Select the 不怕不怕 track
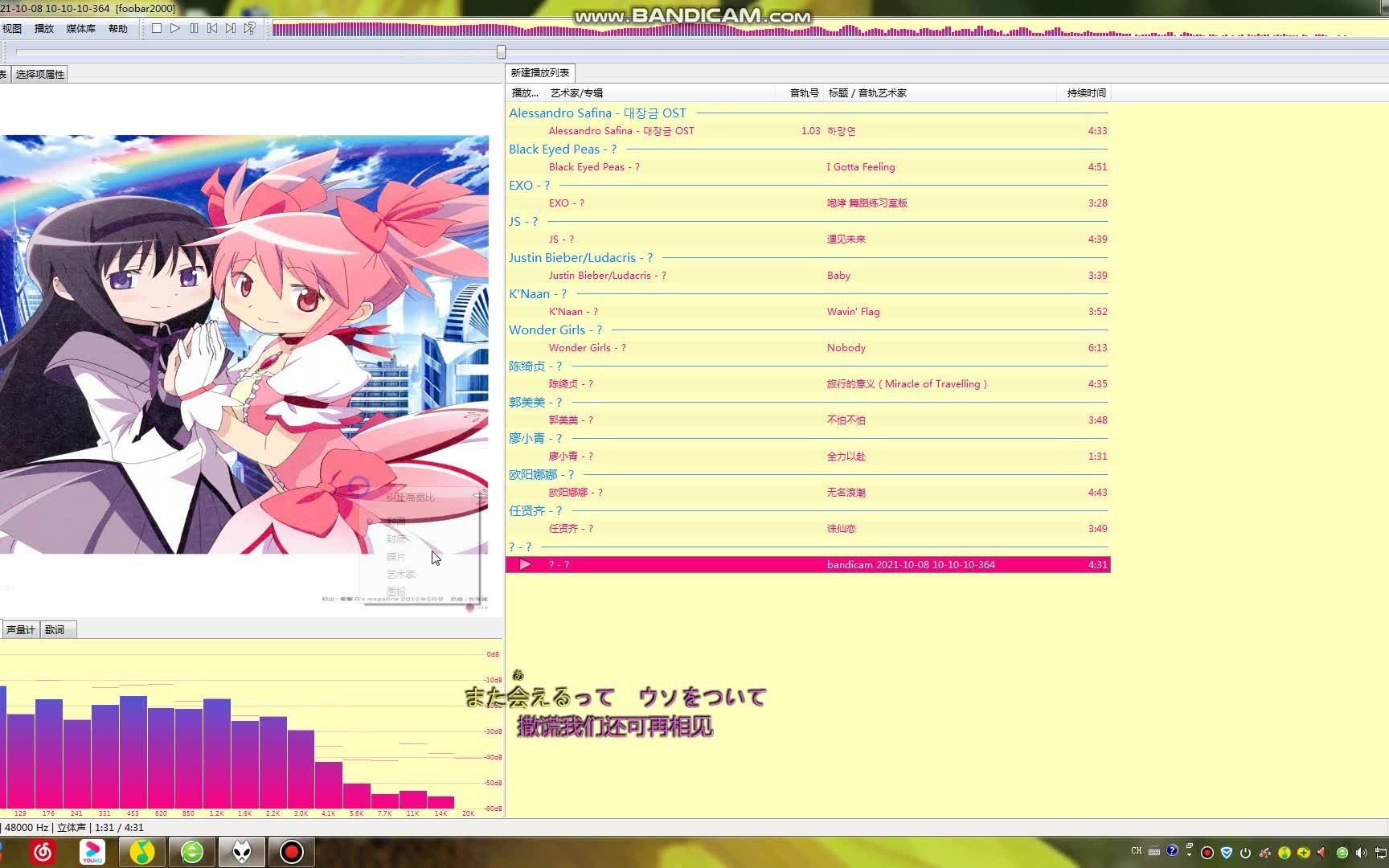The image size is (1389, 868). click(x=808, y=420)
